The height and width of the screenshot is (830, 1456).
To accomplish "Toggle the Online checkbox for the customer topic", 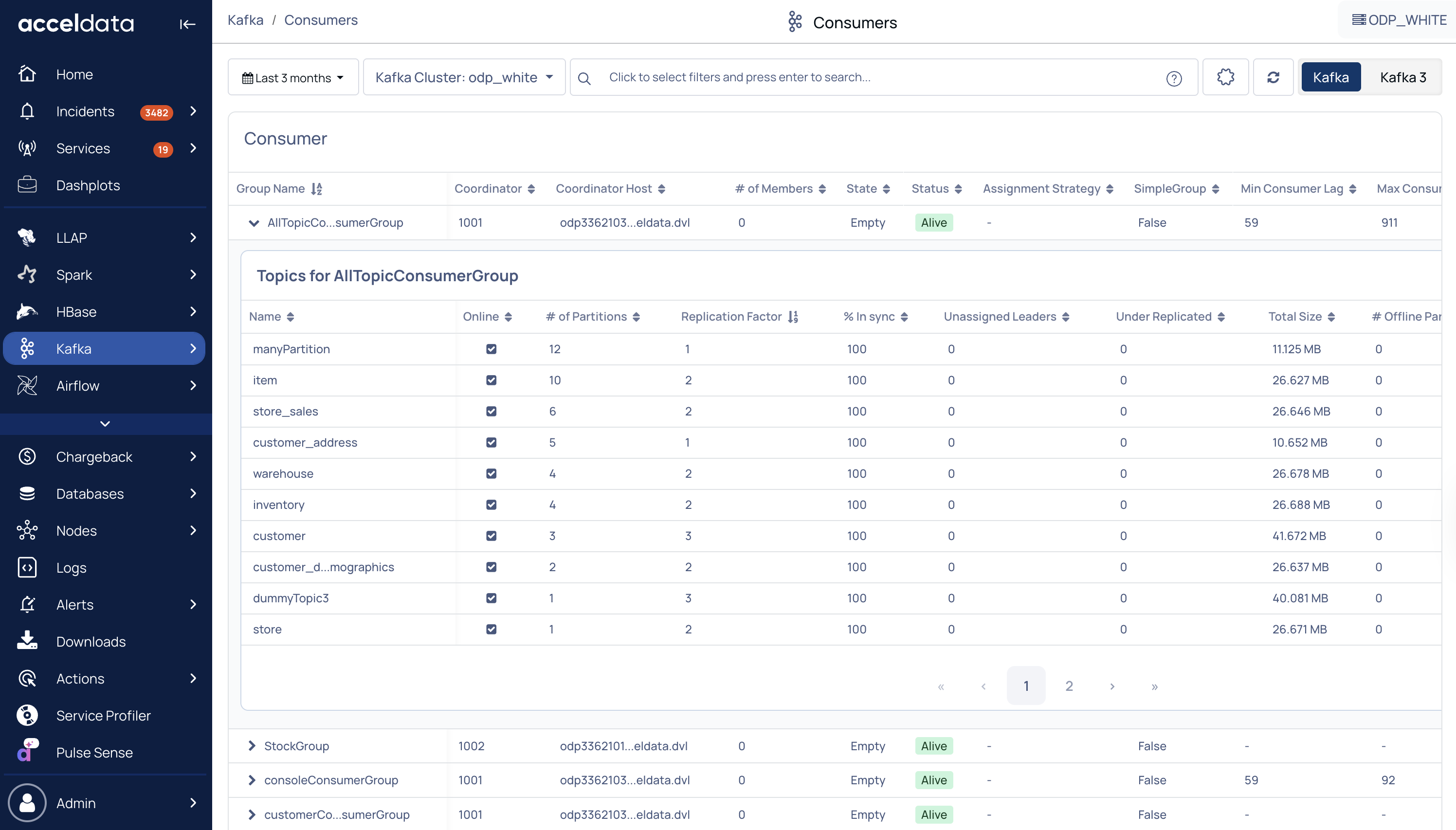I will tap(491, 535).
